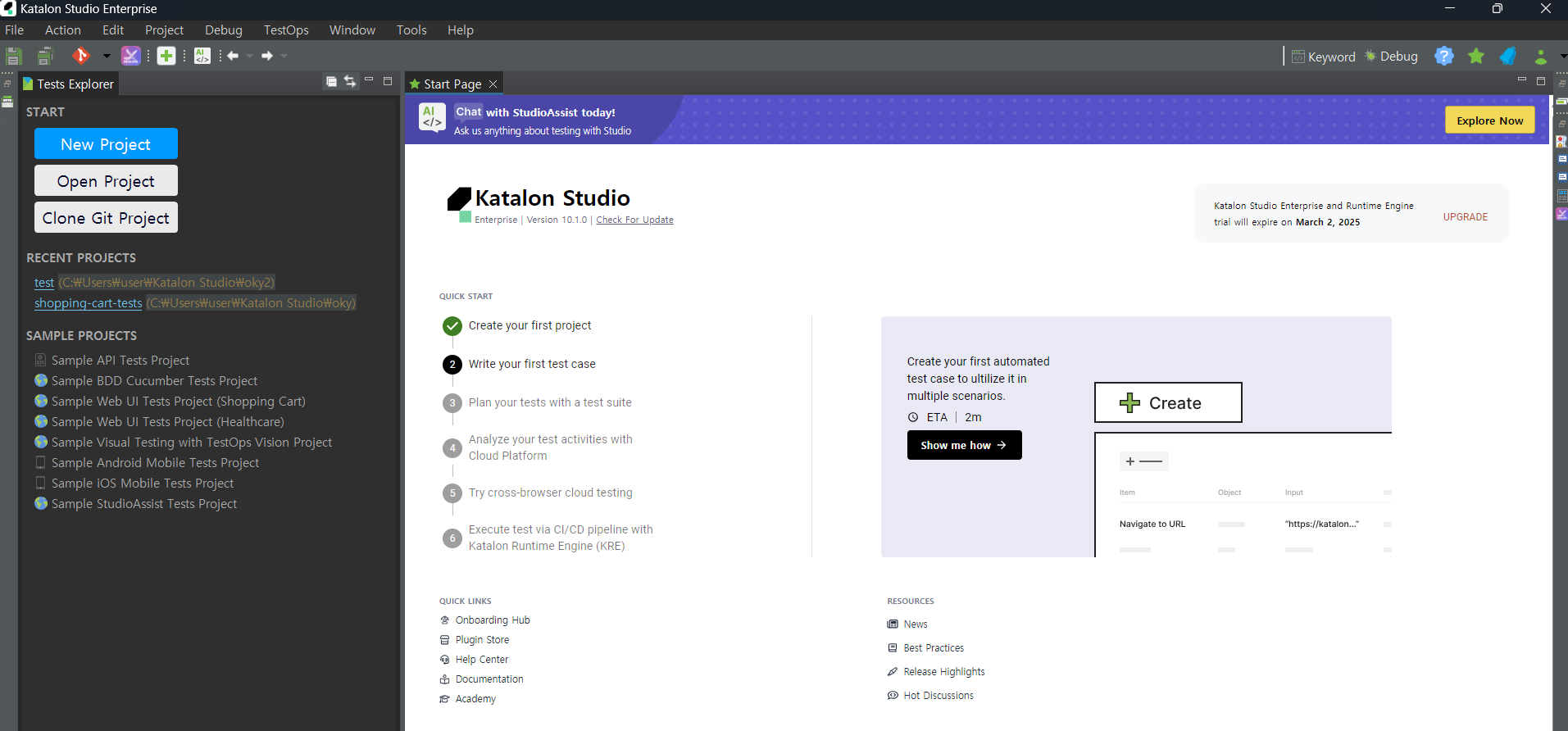Click the Open Project button
This screenshot has height=731, width=1568.
[106, 180]
